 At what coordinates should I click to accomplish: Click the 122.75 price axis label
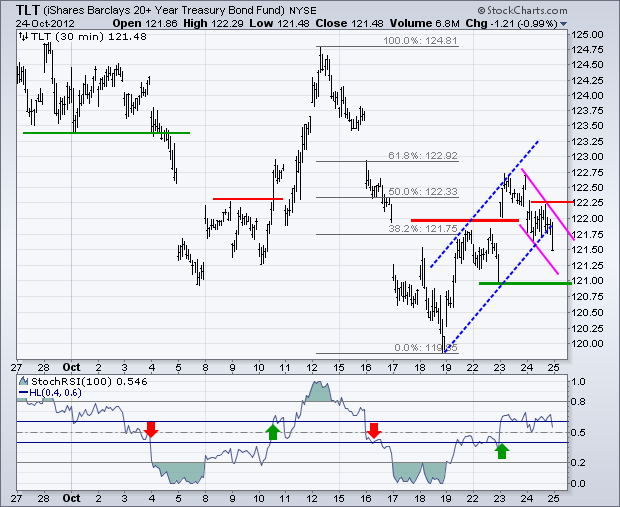click(x=588, y=172)
